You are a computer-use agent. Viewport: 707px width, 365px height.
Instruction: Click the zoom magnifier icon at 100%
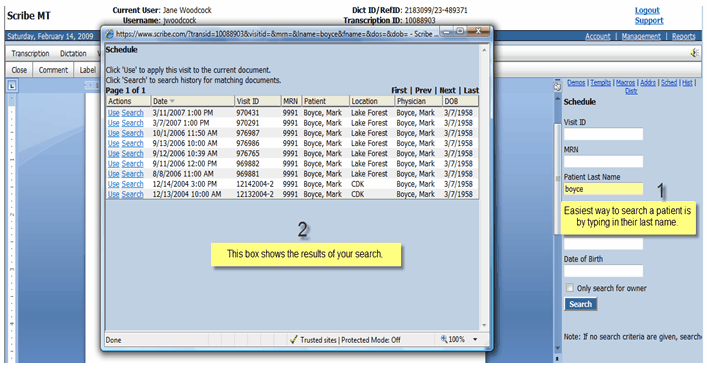tap(444, 339)
